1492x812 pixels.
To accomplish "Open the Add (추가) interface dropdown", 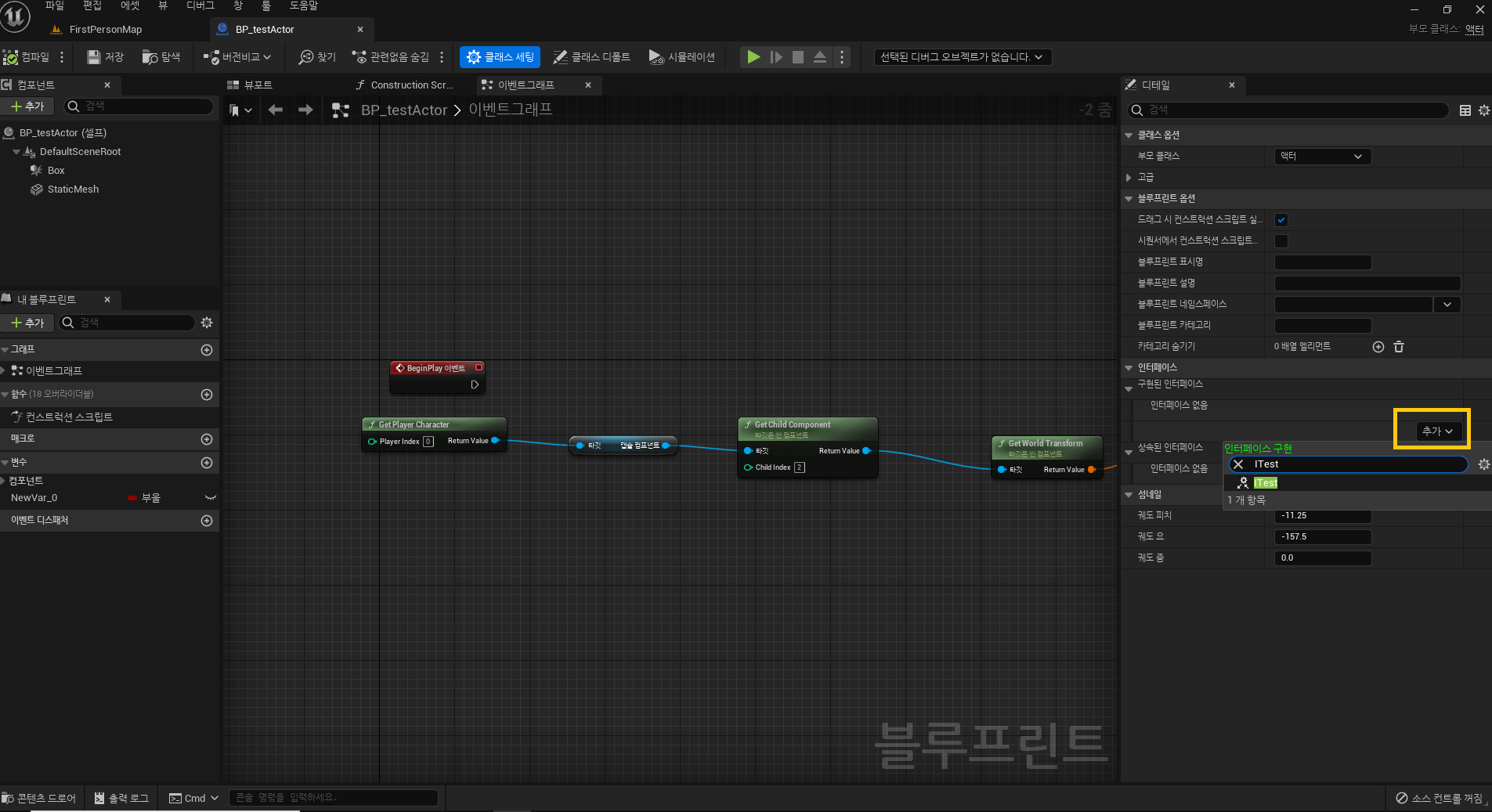I will pyautogui.click(x=1437, y=431).
